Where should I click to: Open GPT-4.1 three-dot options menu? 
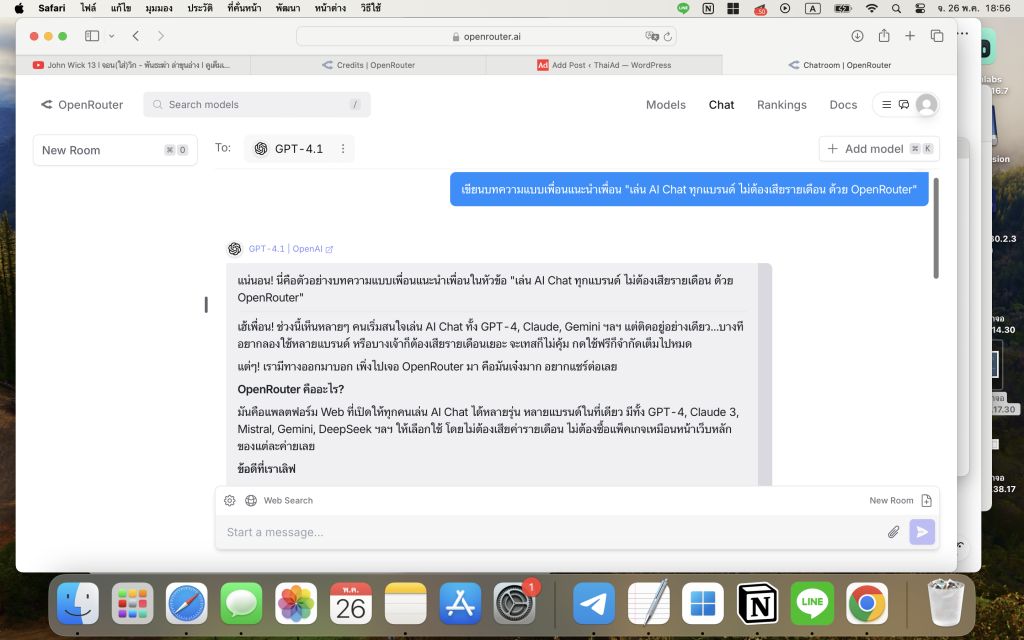tap(343, 149)
